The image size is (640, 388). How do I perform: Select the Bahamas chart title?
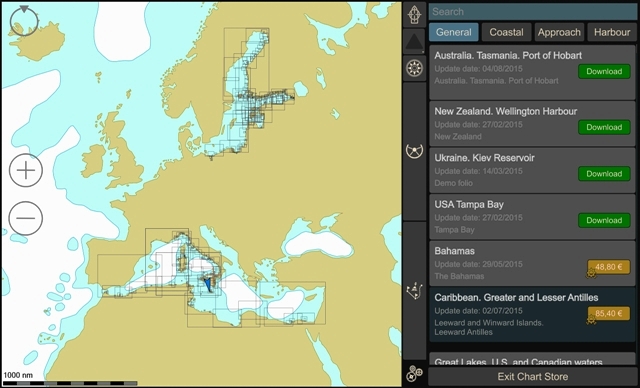(454, 251)
